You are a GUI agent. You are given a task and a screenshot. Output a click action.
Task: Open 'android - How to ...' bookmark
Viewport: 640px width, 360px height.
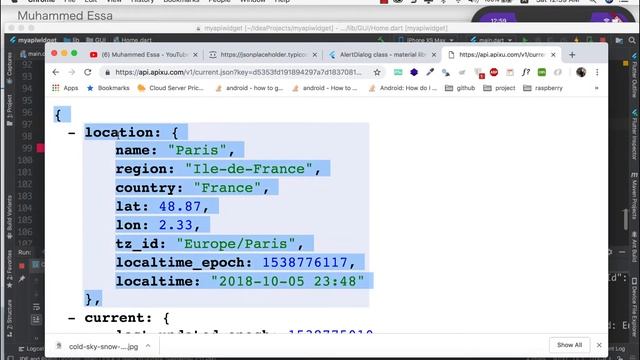[x=324, y=88]
